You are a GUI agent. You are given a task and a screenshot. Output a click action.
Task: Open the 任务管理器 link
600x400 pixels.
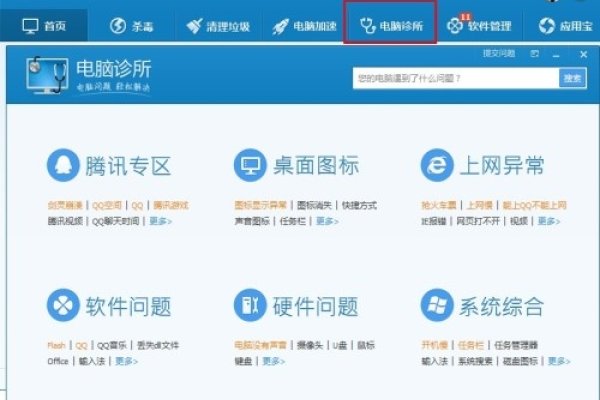tap(516, 346)
